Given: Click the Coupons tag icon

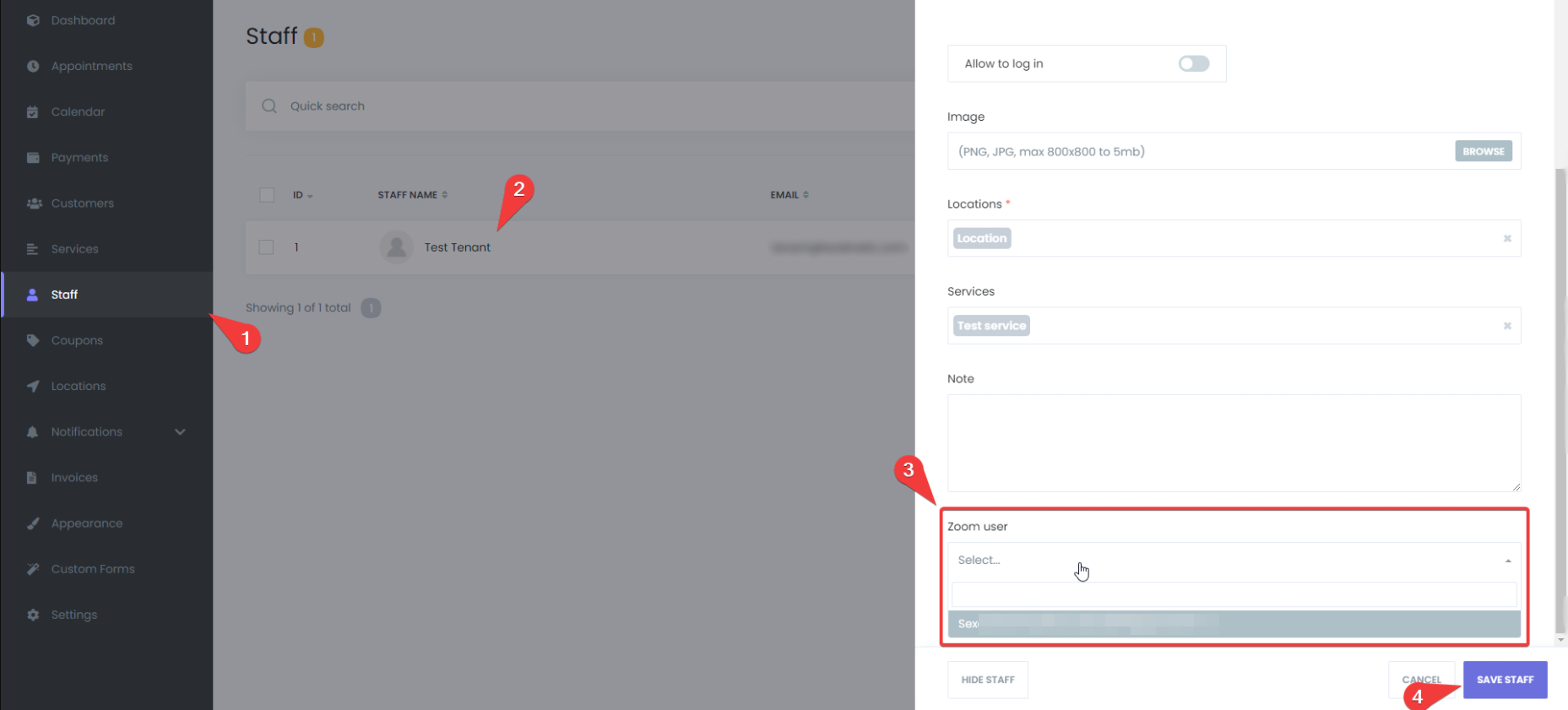Looking at the screenshot, I should (33, 340).
